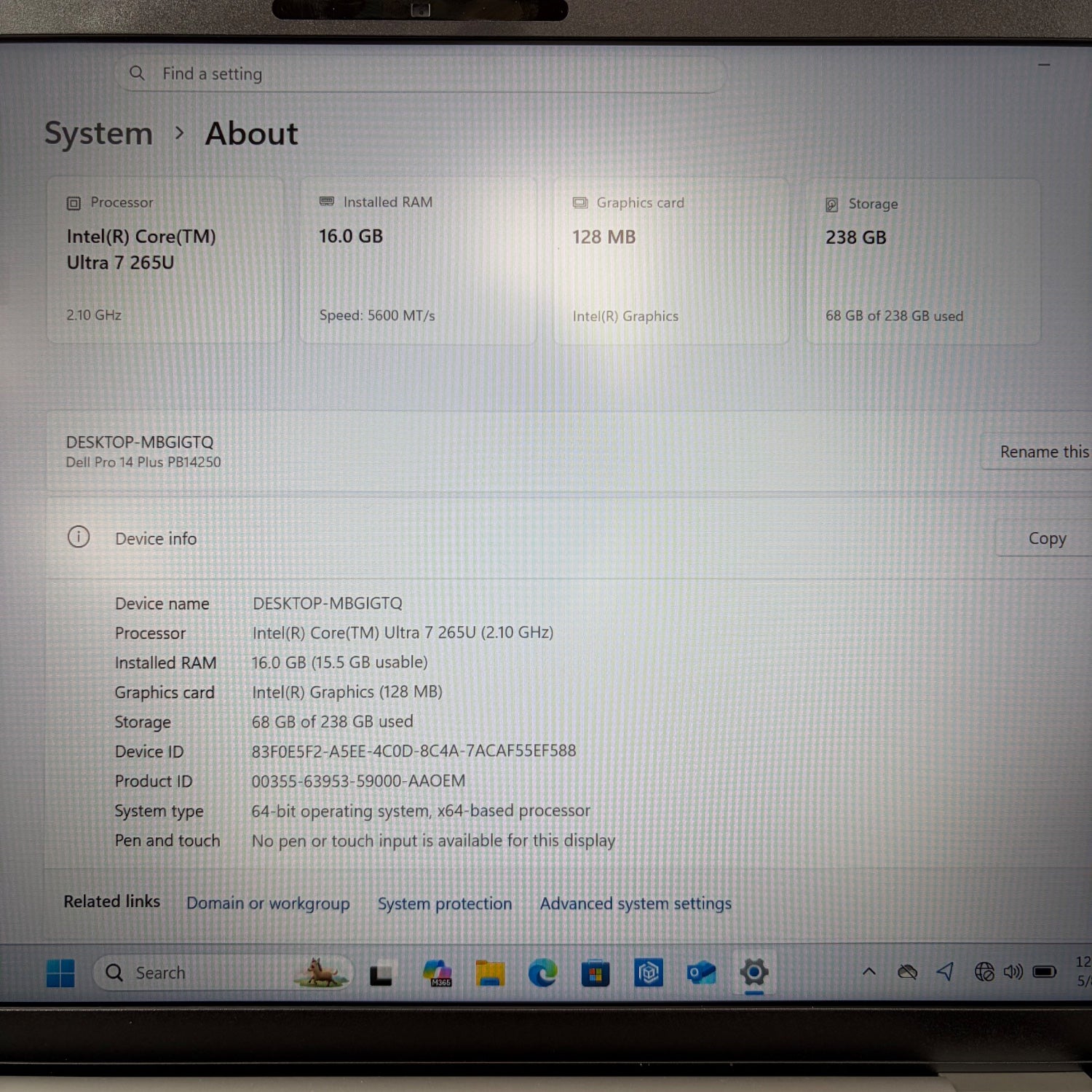Minimize the Settings window
Viewport: 1092px width, 1092px height.
[x=1044, y=65]
